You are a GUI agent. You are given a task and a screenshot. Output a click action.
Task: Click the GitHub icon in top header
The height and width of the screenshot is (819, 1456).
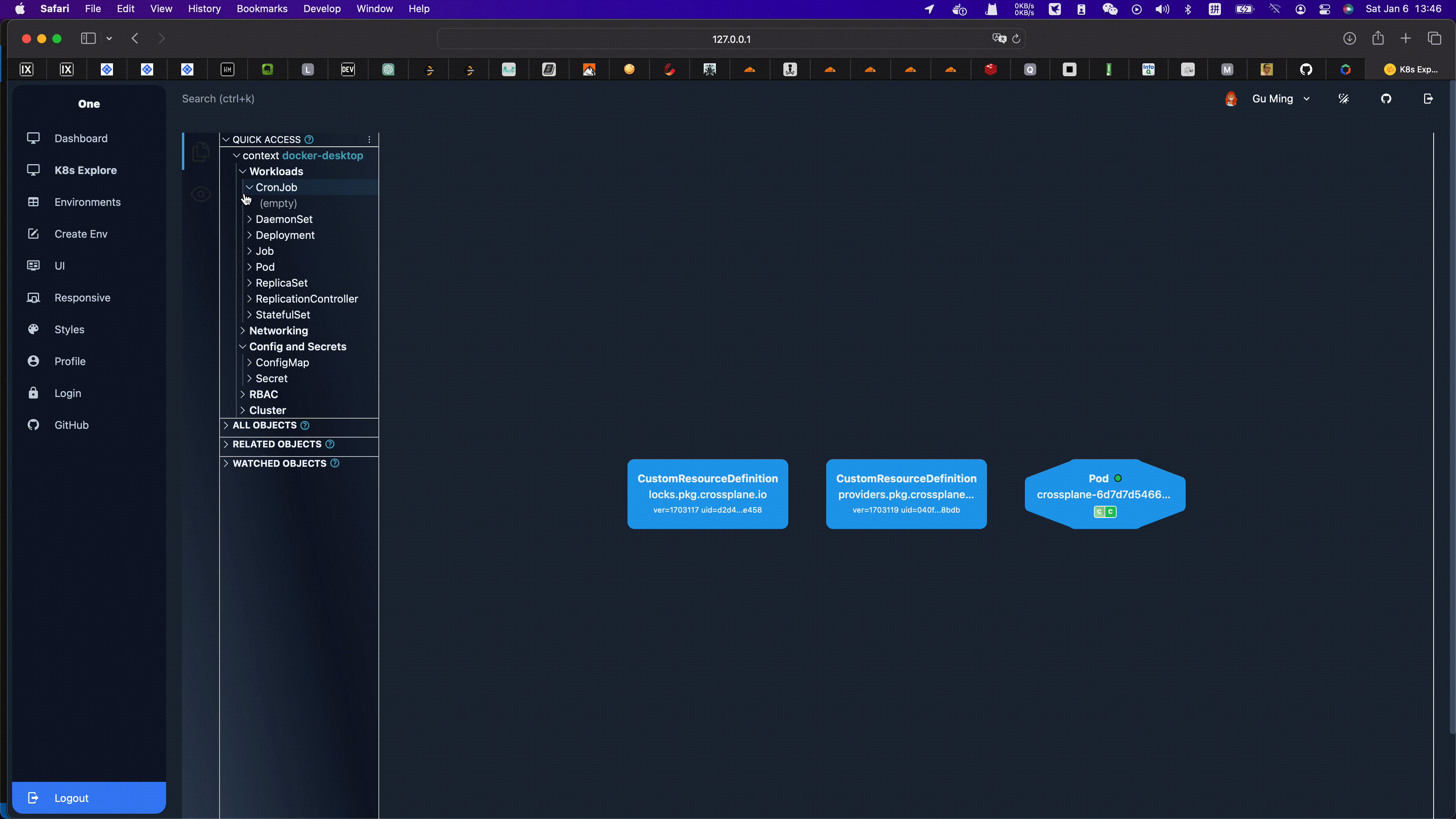[x=1386, y=99]
